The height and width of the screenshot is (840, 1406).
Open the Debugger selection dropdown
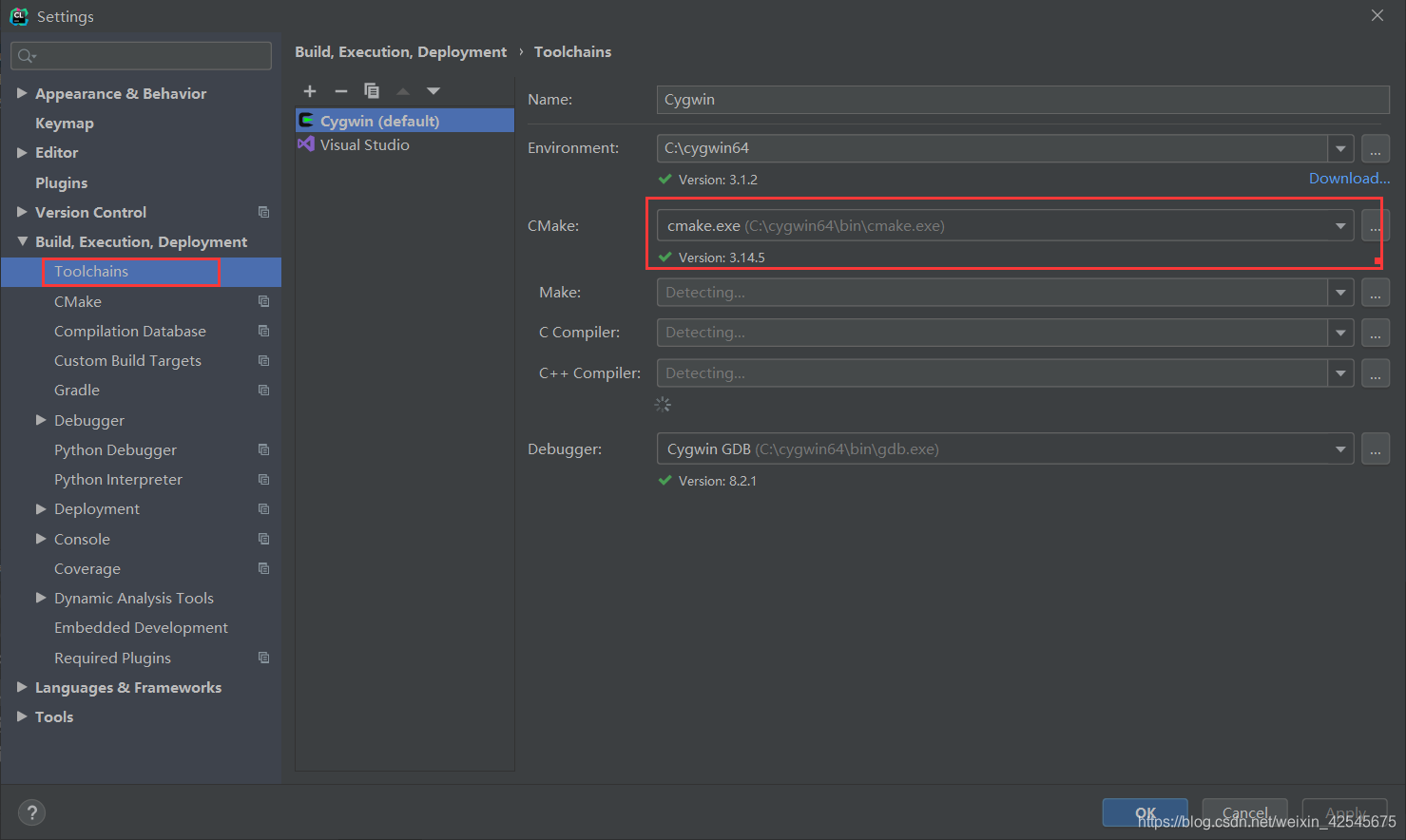1339,448
